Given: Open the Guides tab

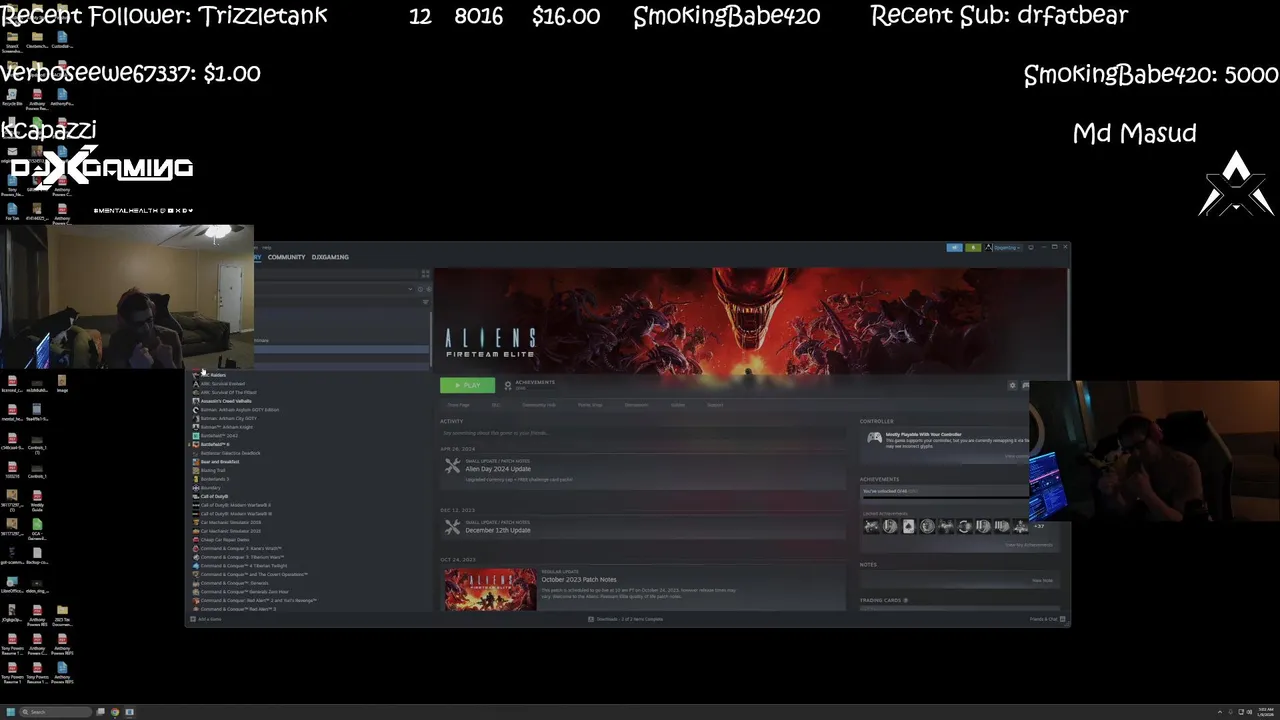Looking at the screenshot, I should [678, 405].
